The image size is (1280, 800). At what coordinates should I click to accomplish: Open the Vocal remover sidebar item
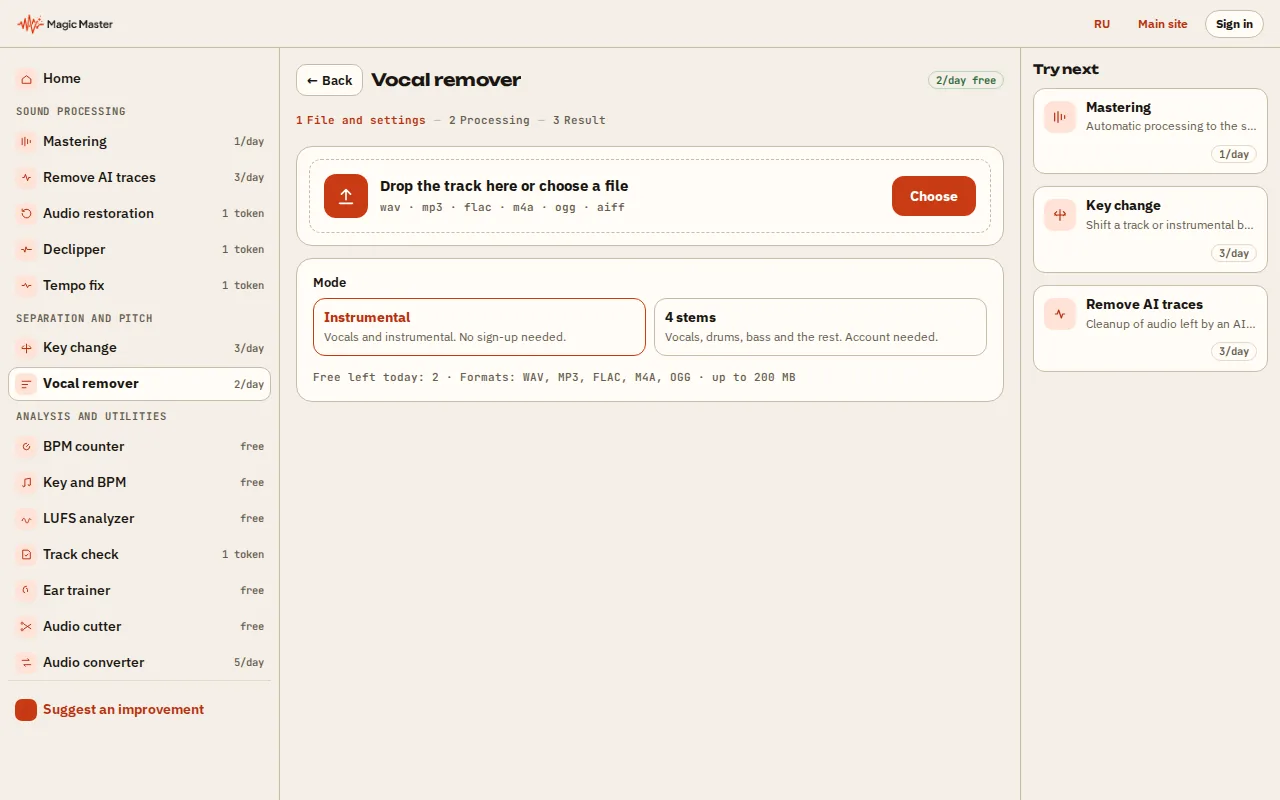(x=139, y=384)
